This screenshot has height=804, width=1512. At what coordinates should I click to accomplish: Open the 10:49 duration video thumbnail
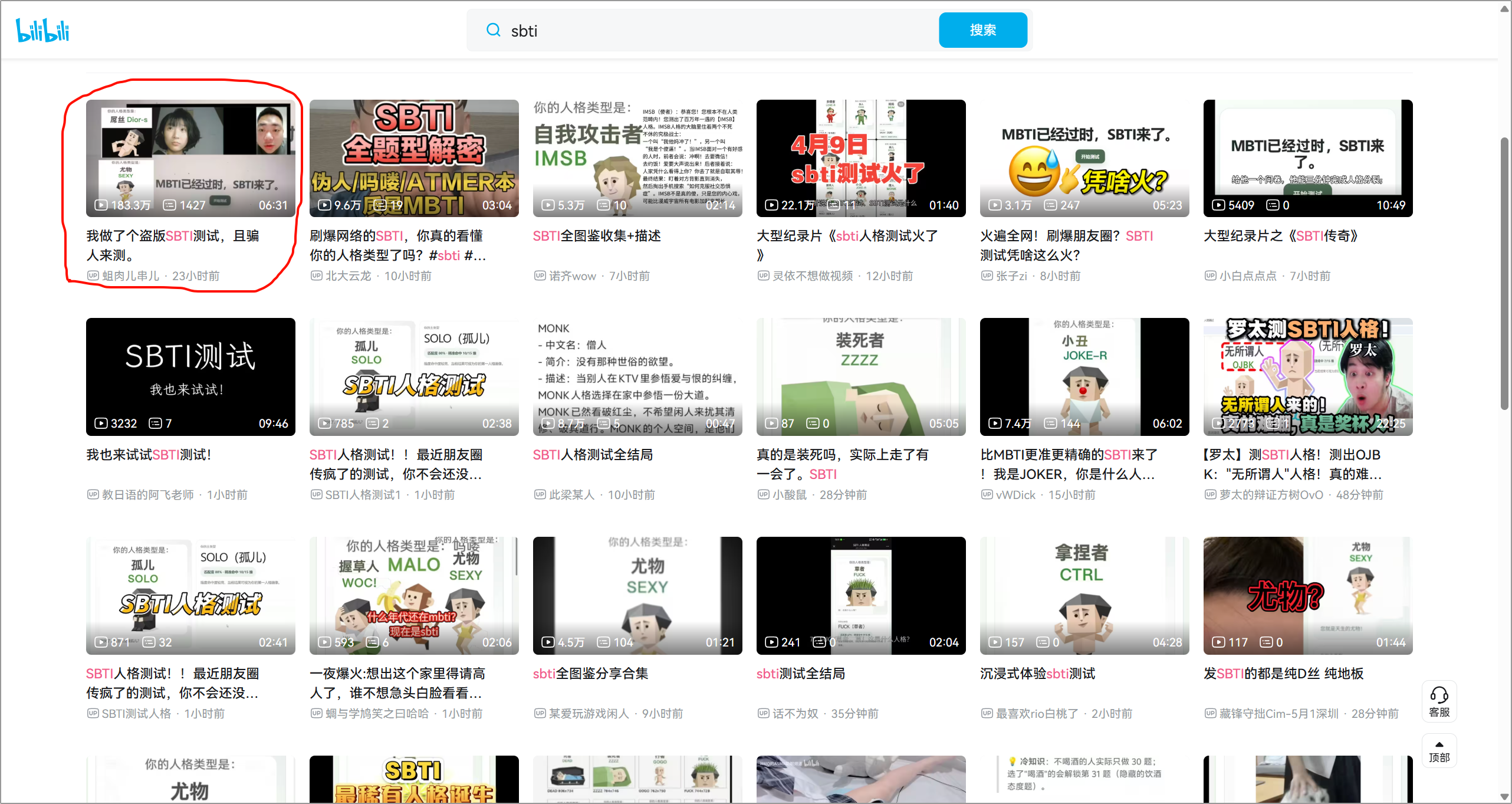tap(1308, 158)
